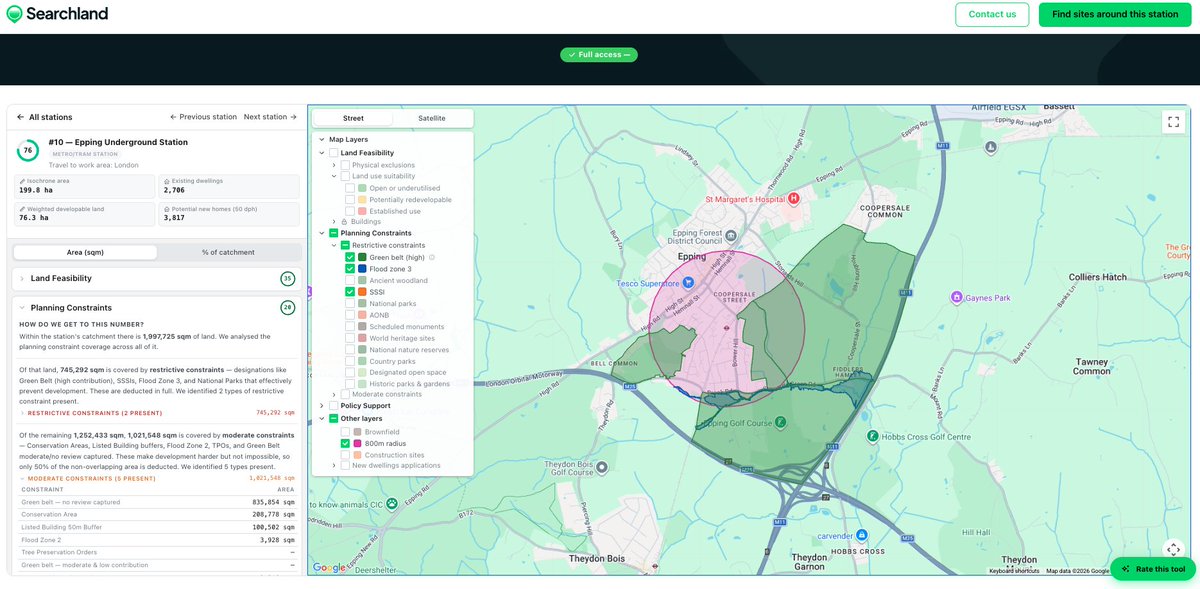The width and height of the screenshot is (1200, 589).
Task: Go to Next station
Action: pyautogui.click(x=271, y=117)
